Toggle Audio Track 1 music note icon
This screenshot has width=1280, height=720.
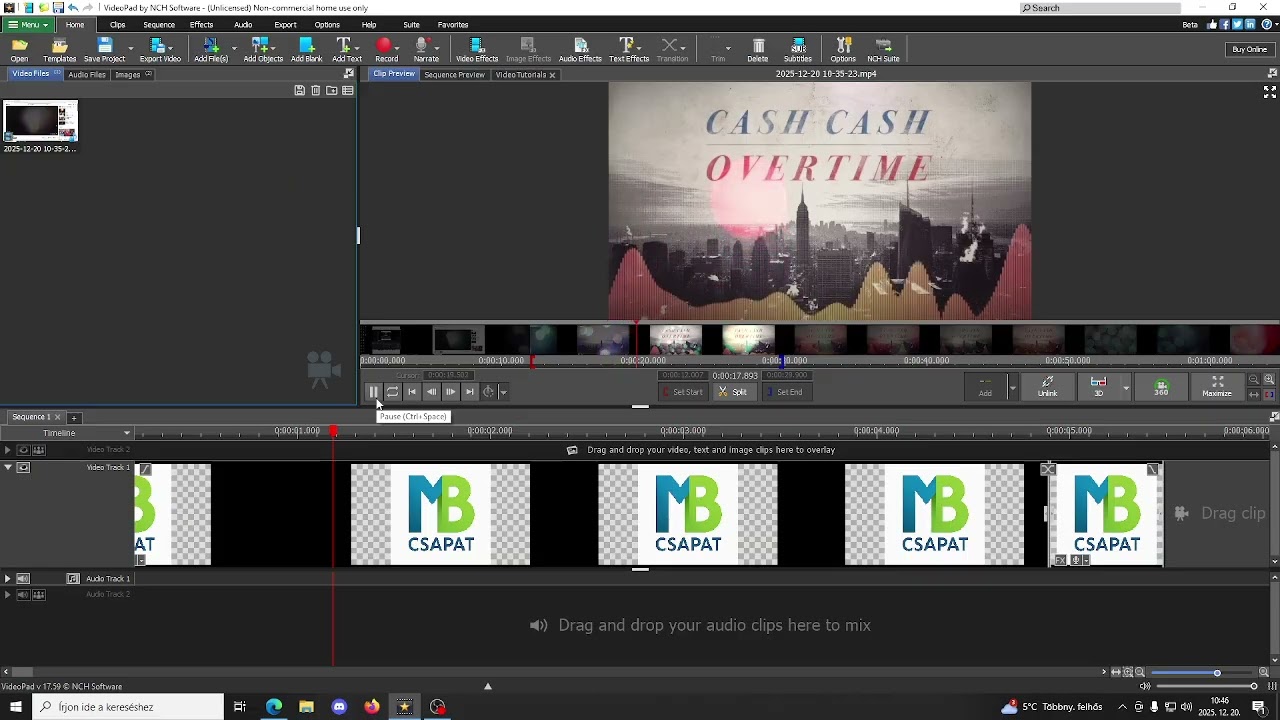[x=73, y=578]
